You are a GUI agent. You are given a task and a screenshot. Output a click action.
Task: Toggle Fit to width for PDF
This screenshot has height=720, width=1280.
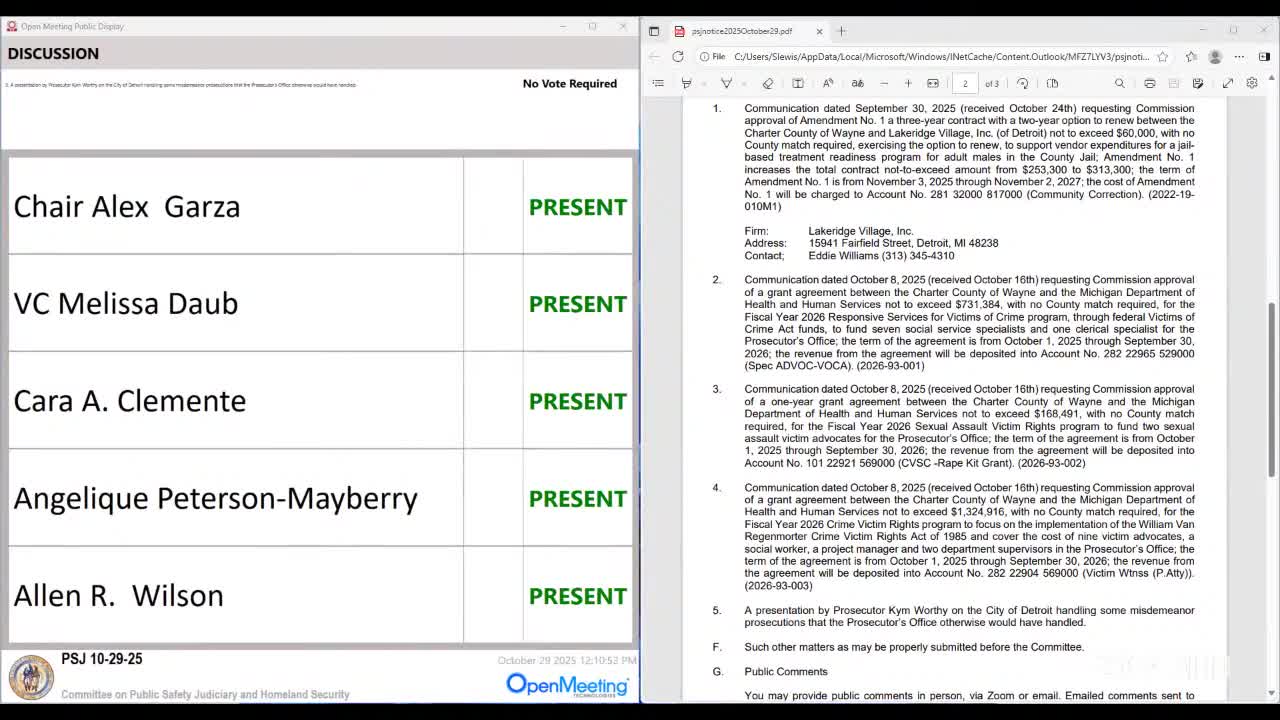pos(933,83)
